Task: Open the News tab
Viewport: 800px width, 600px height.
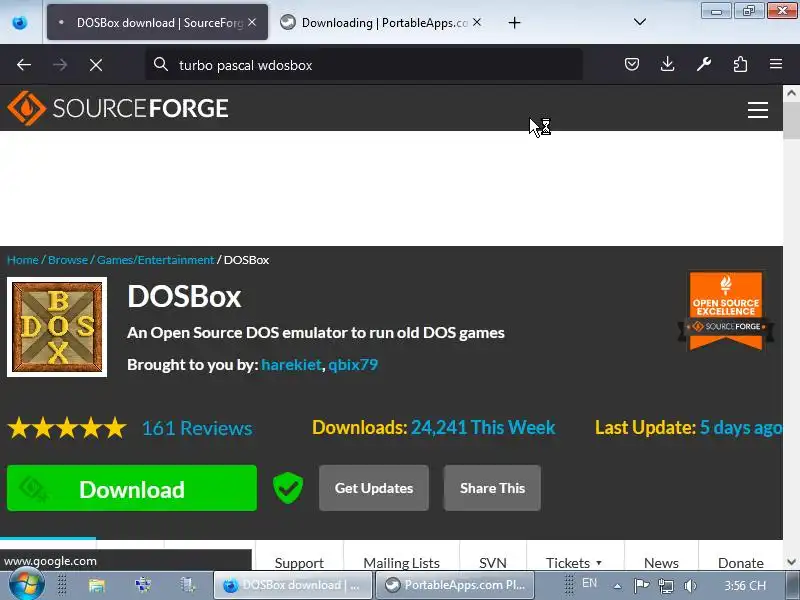Action: pos(661,562)
